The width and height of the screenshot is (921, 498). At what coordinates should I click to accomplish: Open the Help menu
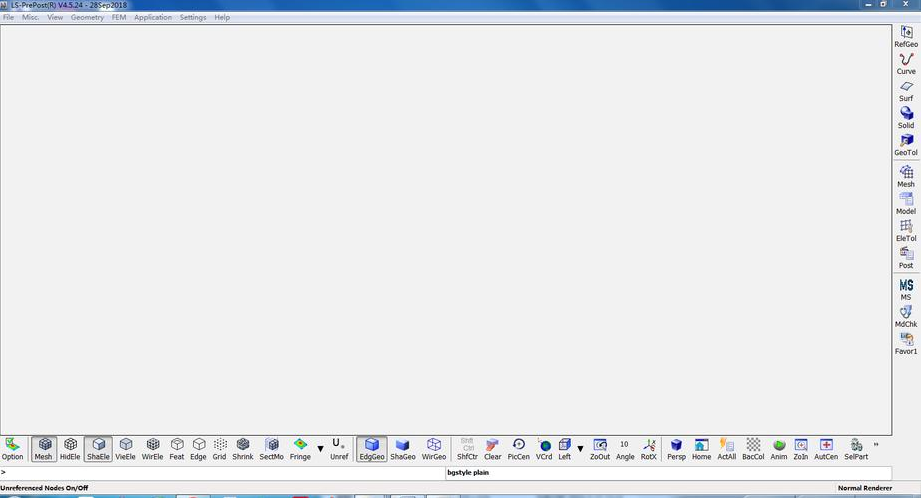(222, 18)
